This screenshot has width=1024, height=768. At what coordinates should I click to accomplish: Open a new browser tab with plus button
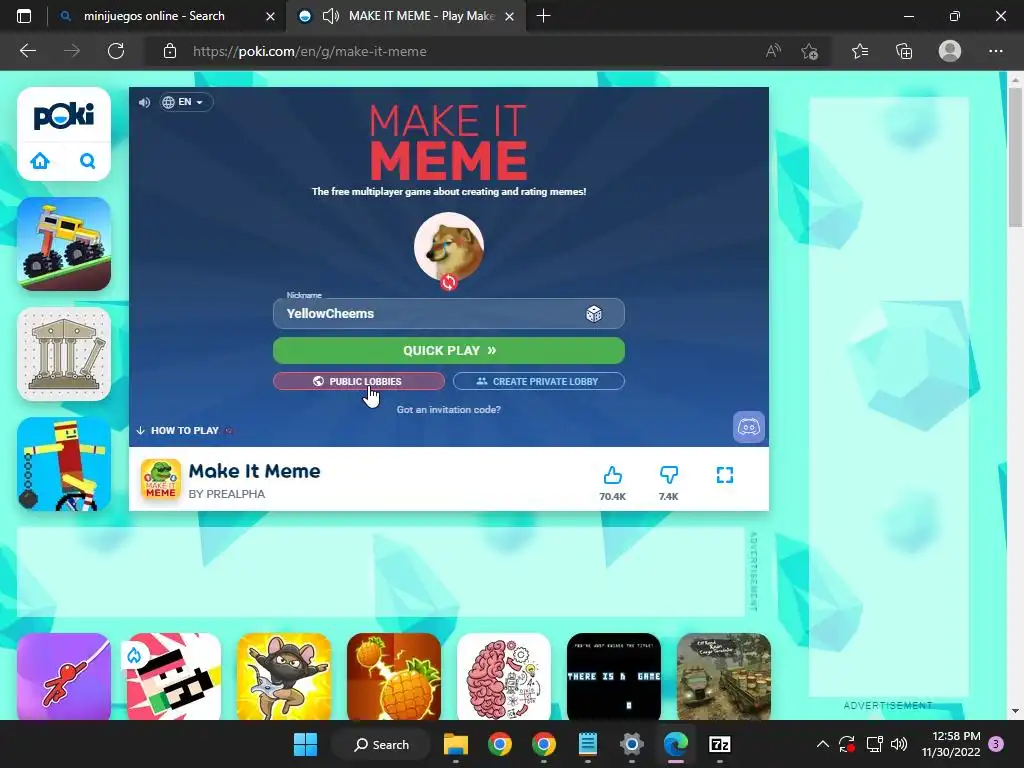click(x=543, y=16)
